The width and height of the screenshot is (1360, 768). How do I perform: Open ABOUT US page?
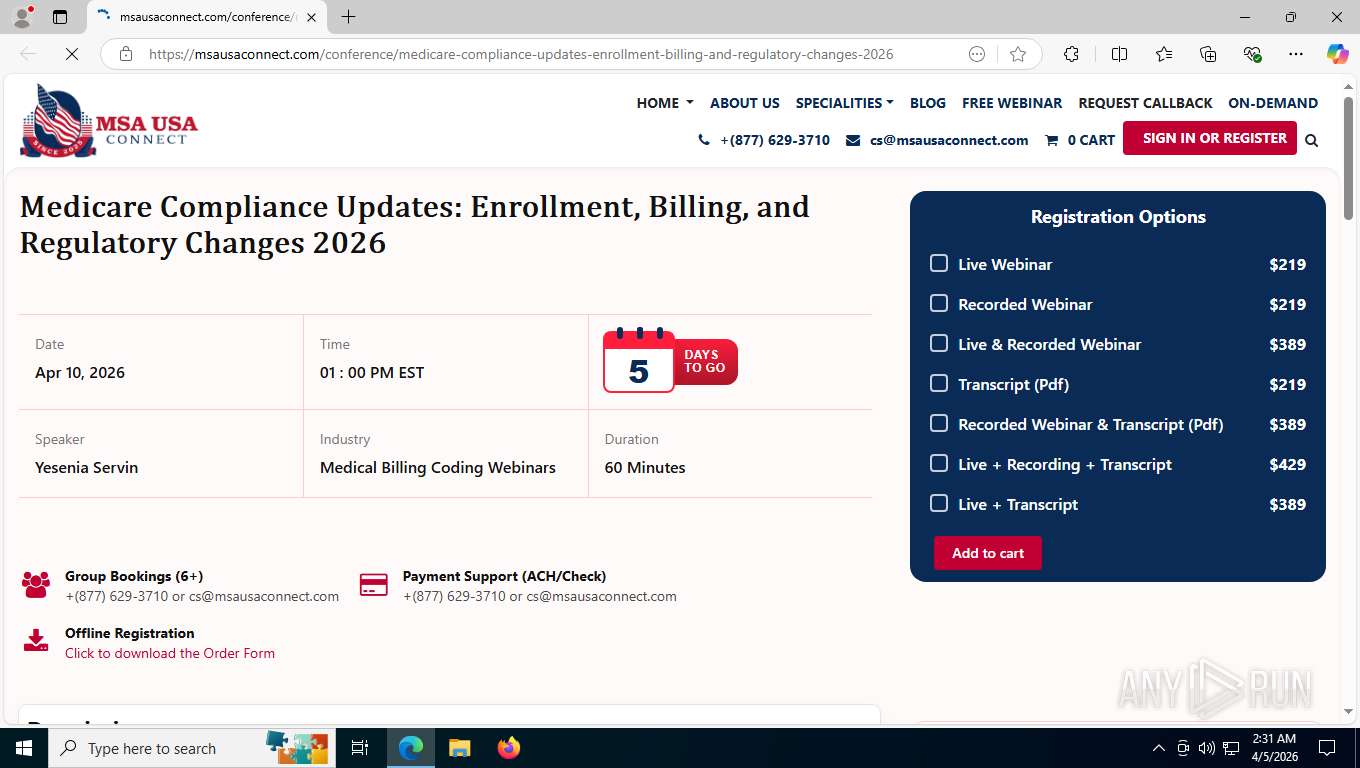[745, 103]
